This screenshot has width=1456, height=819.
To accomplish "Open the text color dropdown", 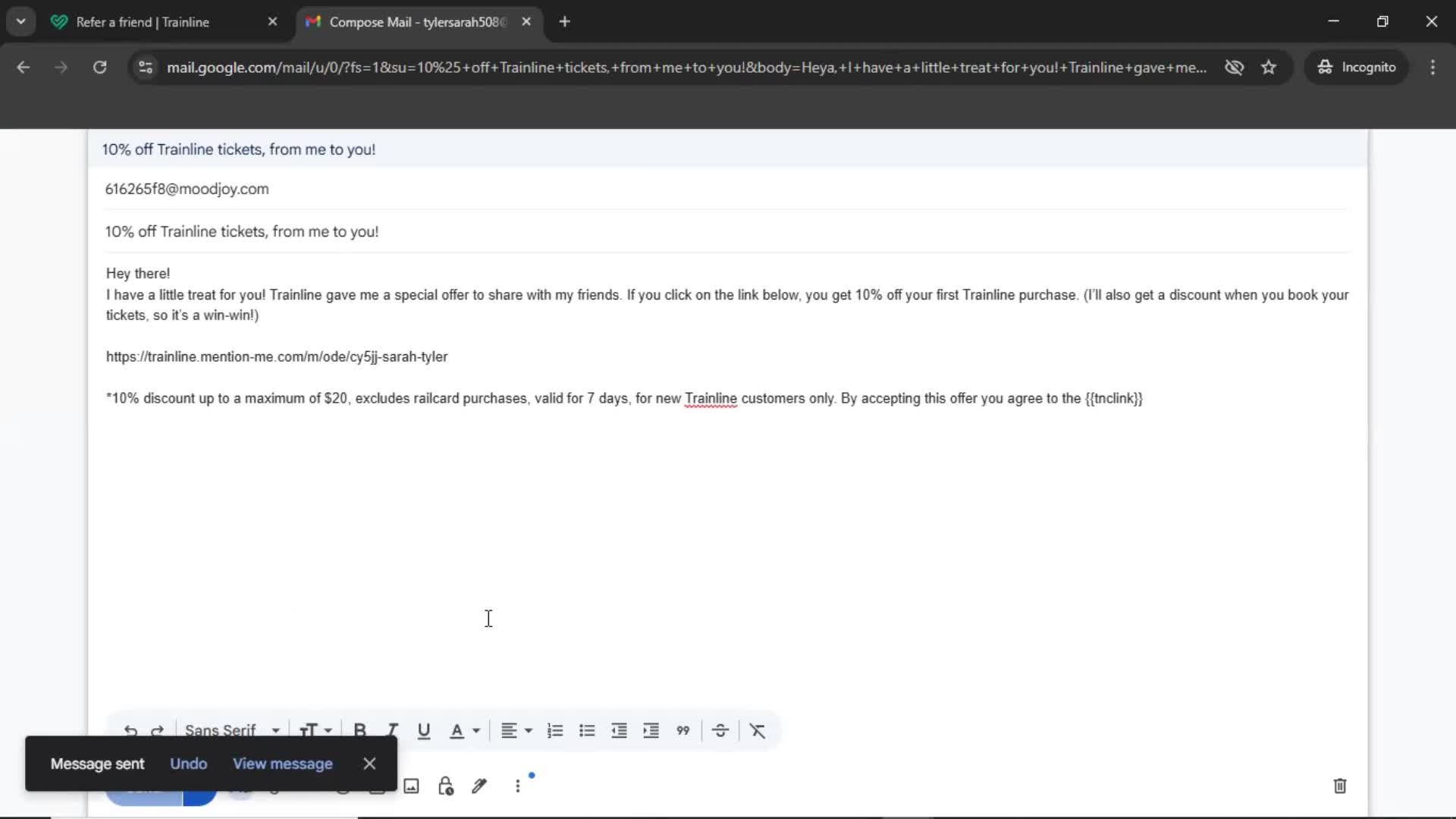I will (x=464, y=730).
